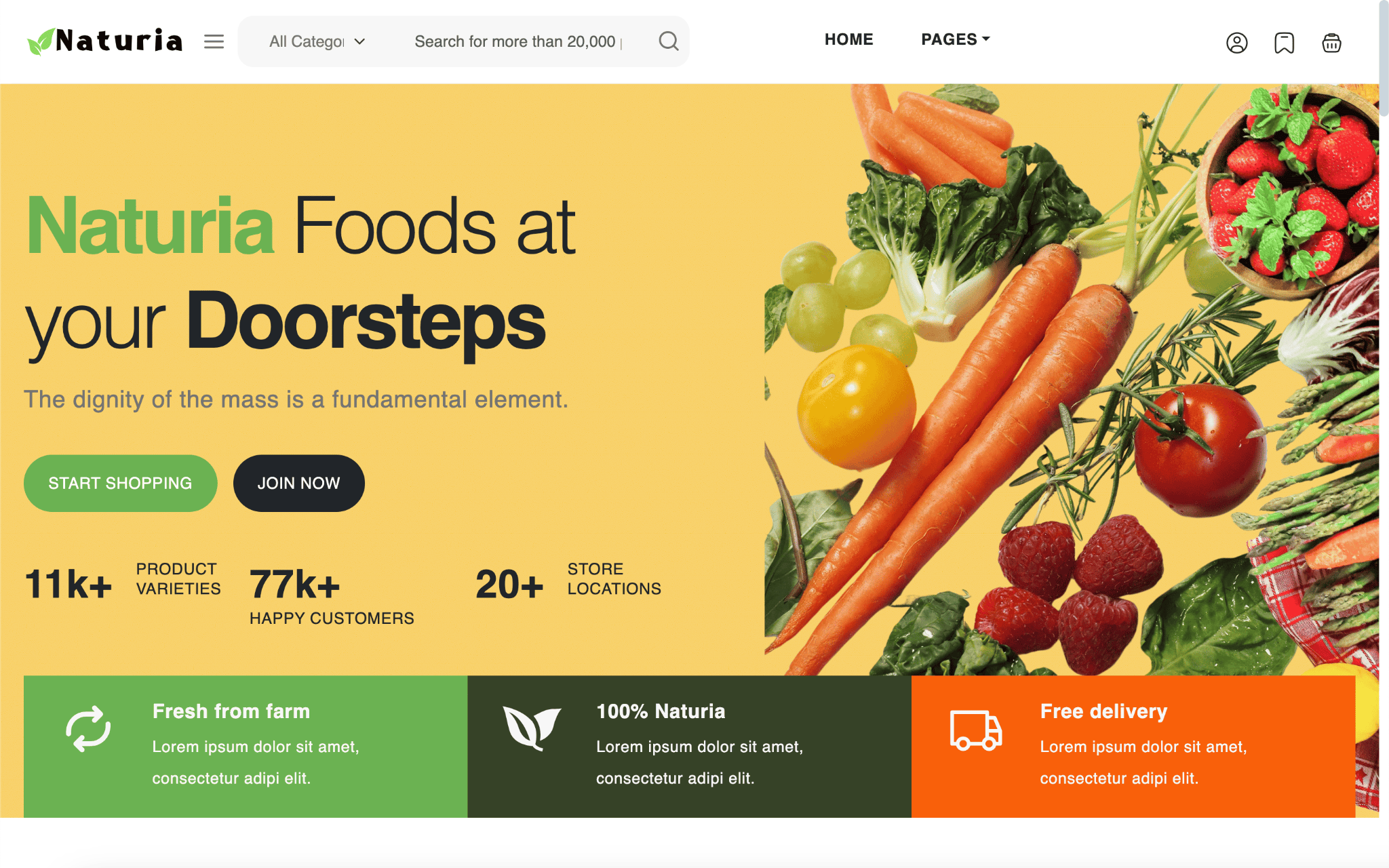This screenshot has height=868, width=1389.
Task: Open the user account icon
Action: pyautogui.click(x=1236, y=43)
